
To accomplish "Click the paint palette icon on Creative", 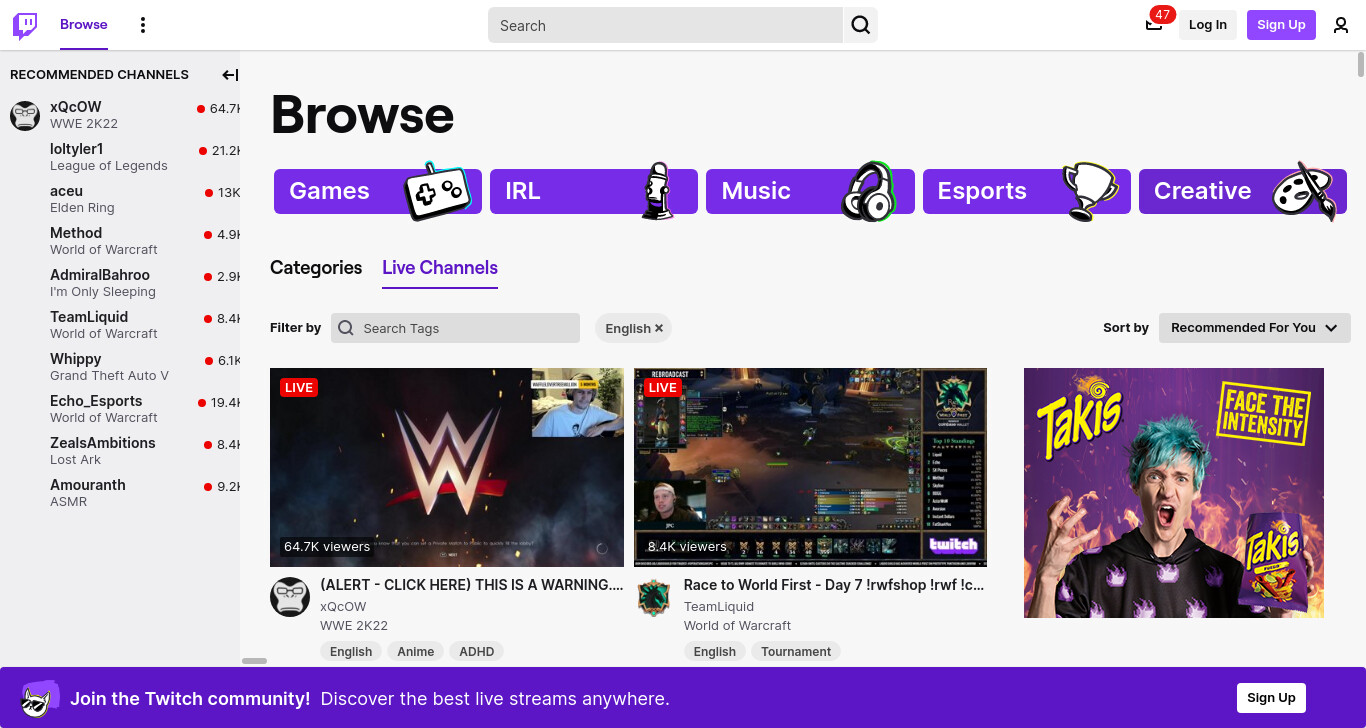I will [1304, 190].
